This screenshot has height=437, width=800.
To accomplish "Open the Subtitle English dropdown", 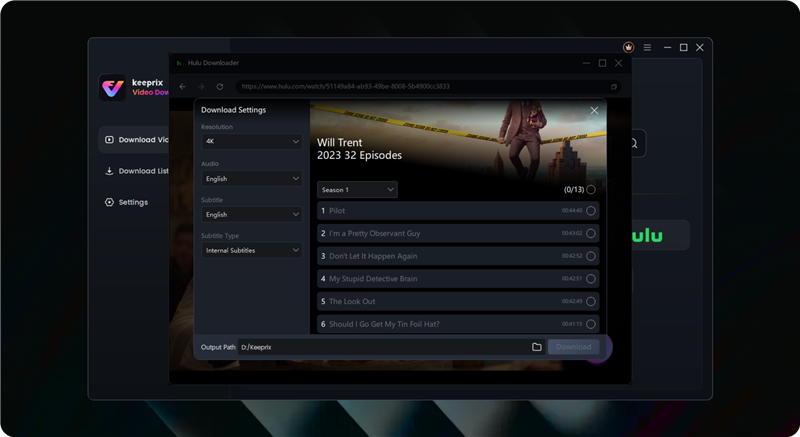I will 252,214.
